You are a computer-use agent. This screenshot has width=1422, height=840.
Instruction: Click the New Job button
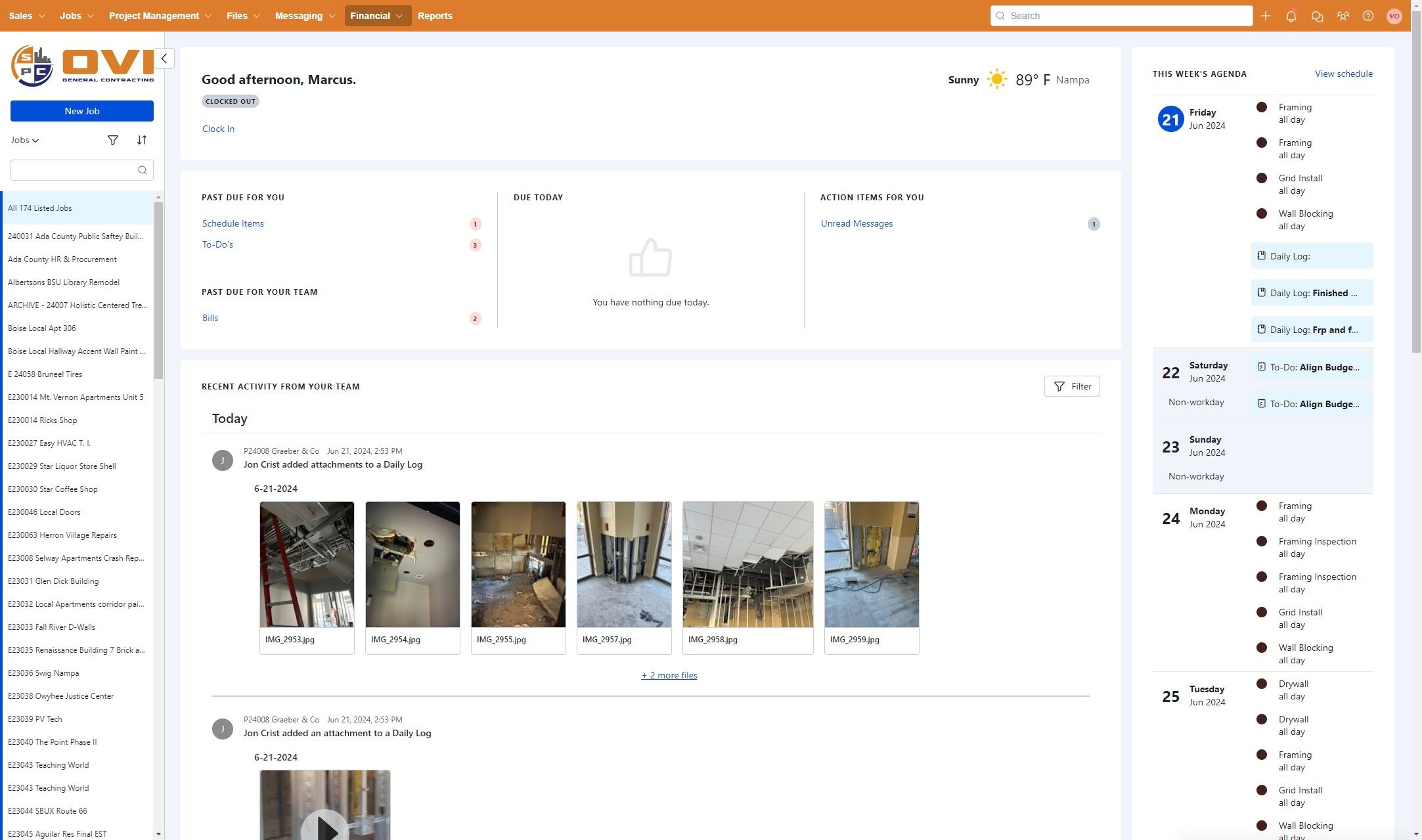tap(82, 111)
